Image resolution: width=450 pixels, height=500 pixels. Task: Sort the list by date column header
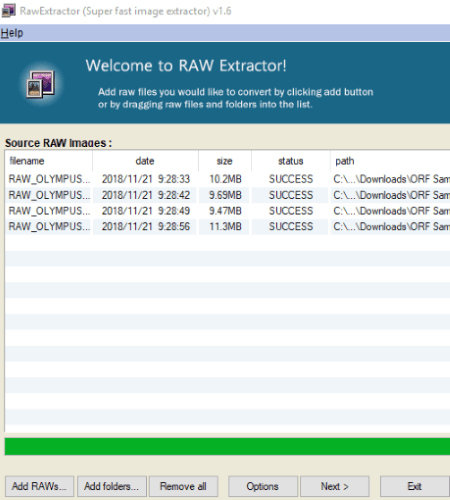(145, 161)
